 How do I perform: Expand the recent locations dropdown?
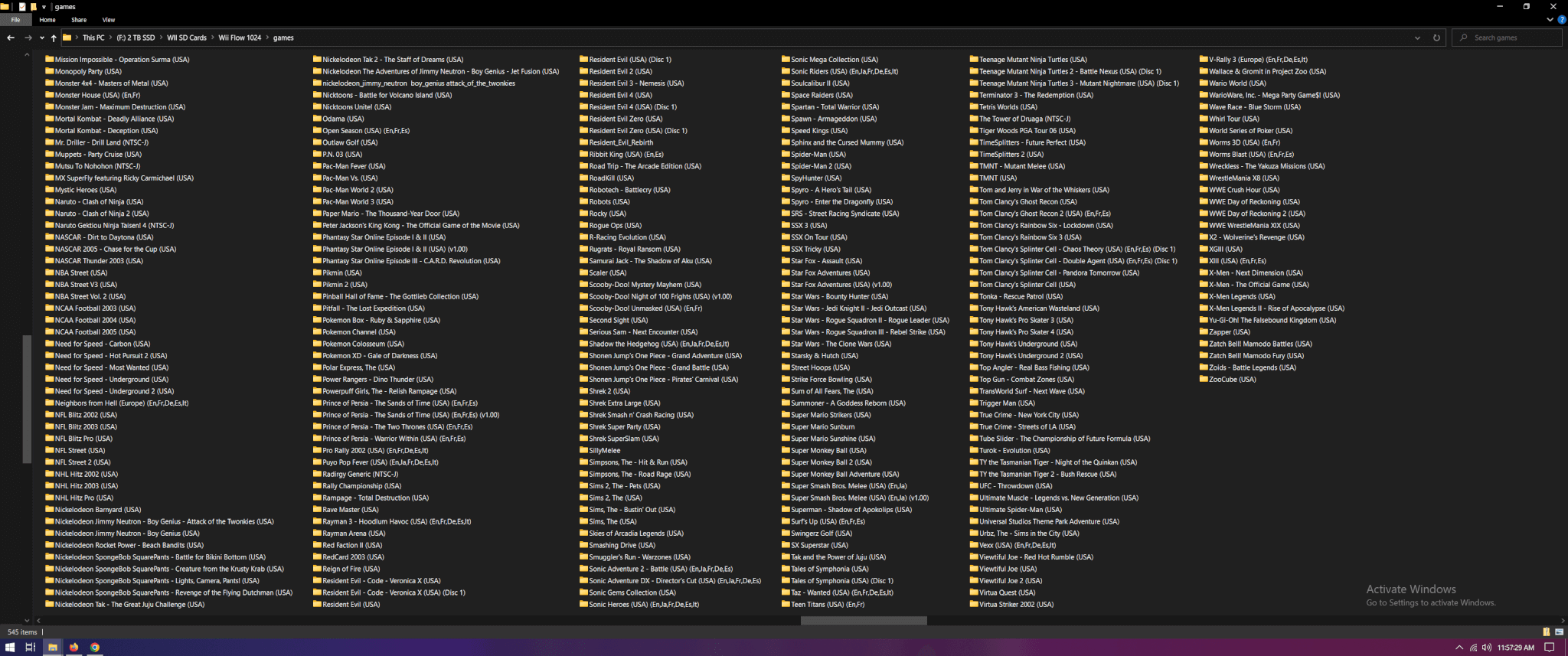tap(41, 38)
